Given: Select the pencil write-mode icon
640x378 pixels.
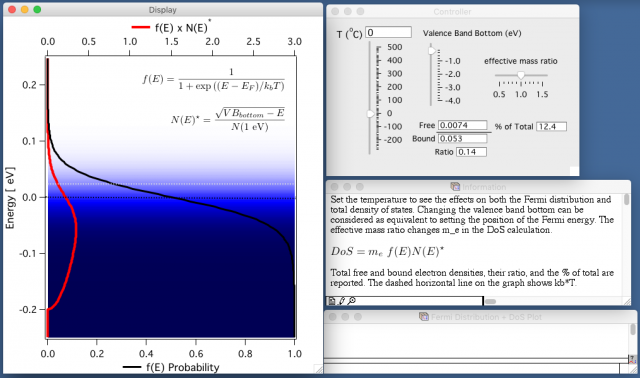Looking at the screenshot, I should pos(342,301).
